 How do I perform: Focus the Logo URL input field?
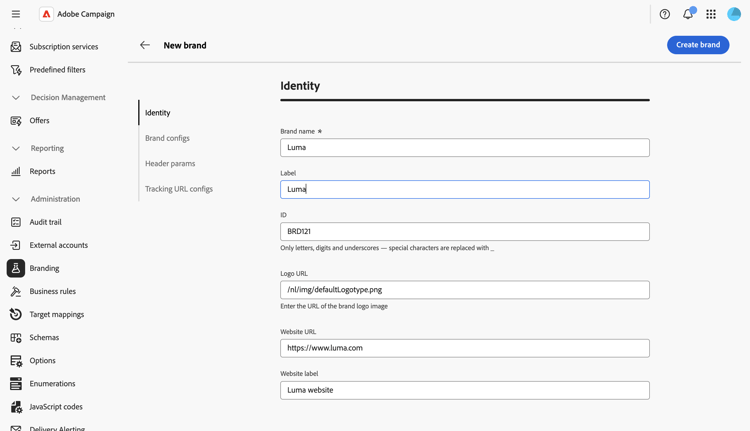point(464,290)
